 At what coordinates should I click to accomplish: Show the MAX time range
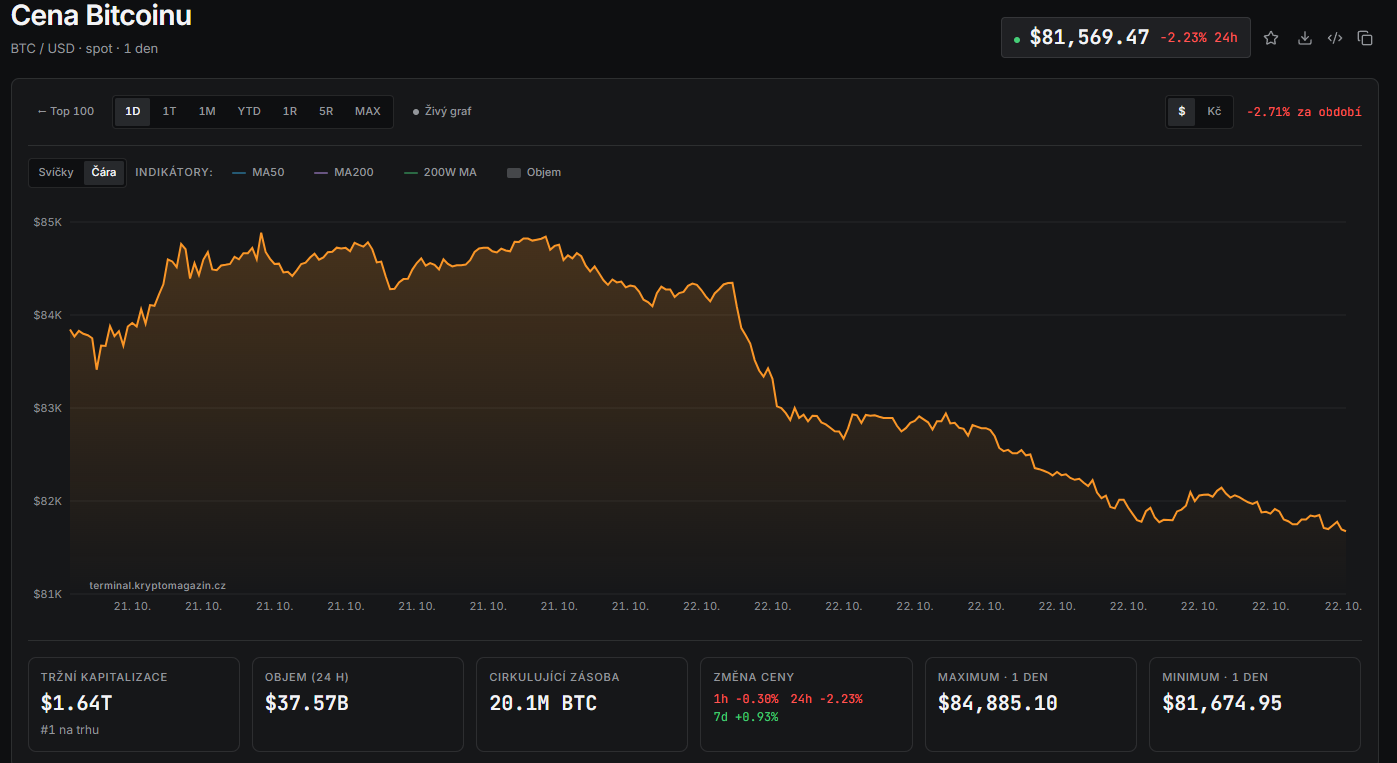(368, 111)
